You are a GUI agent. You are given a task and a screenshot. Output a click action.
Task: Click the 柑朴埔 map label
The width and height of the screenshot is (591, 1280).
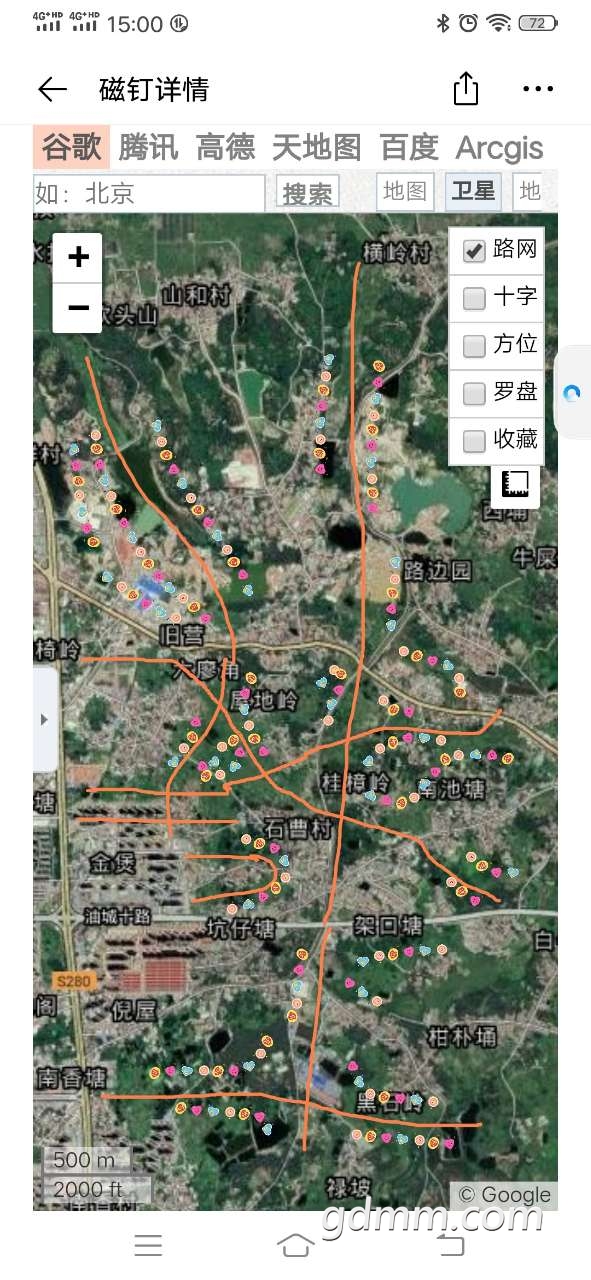pos(461,1036)
